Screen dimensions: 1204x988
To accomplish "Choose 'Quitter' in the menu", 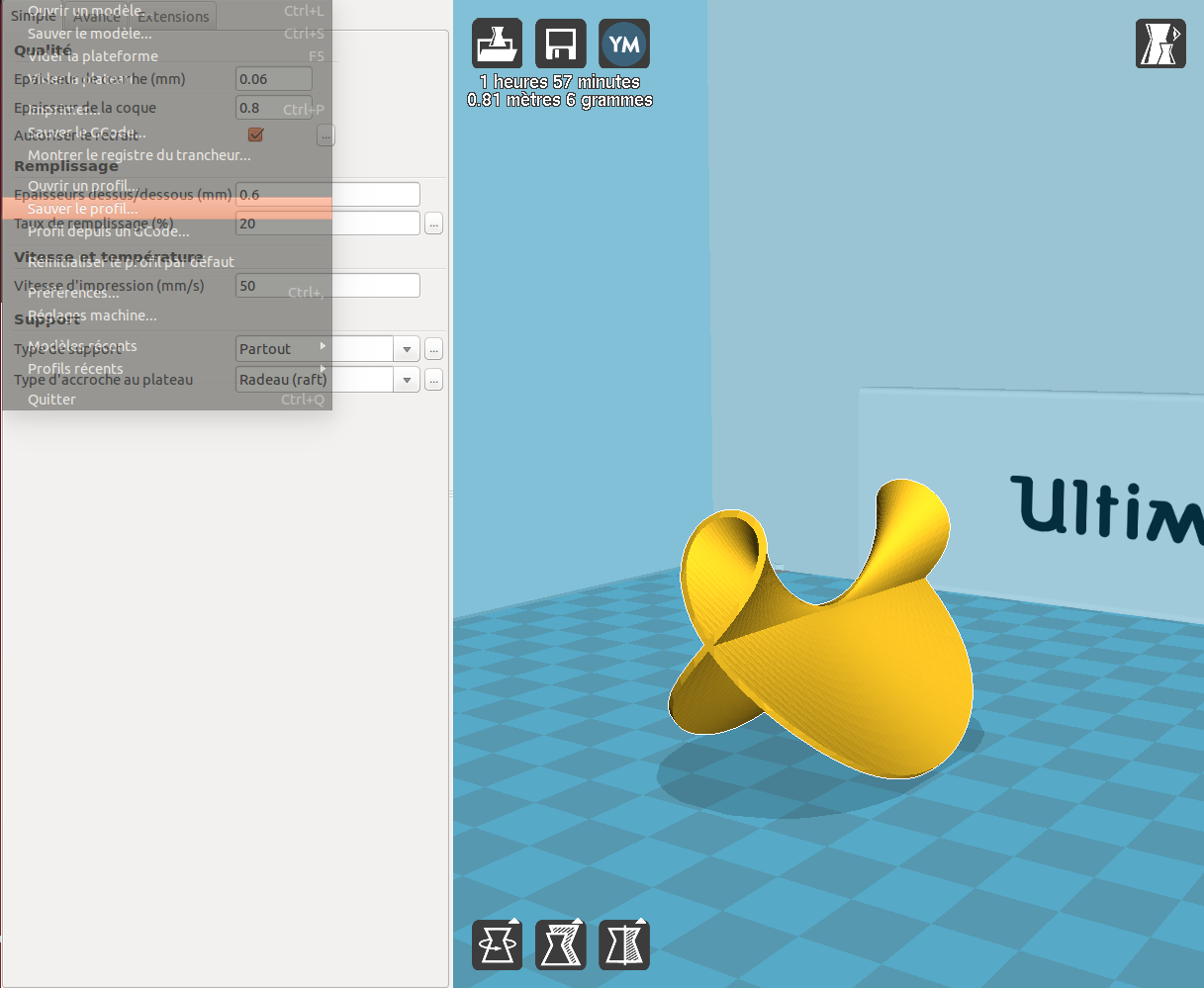I will [166, 400].
